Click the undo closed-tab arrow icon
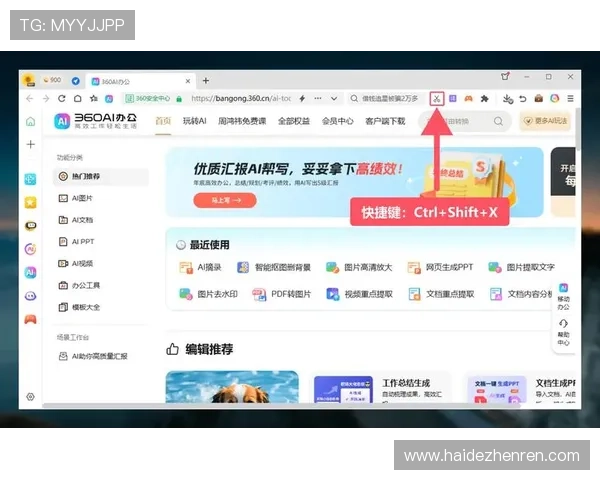 (x=523, y=99)
